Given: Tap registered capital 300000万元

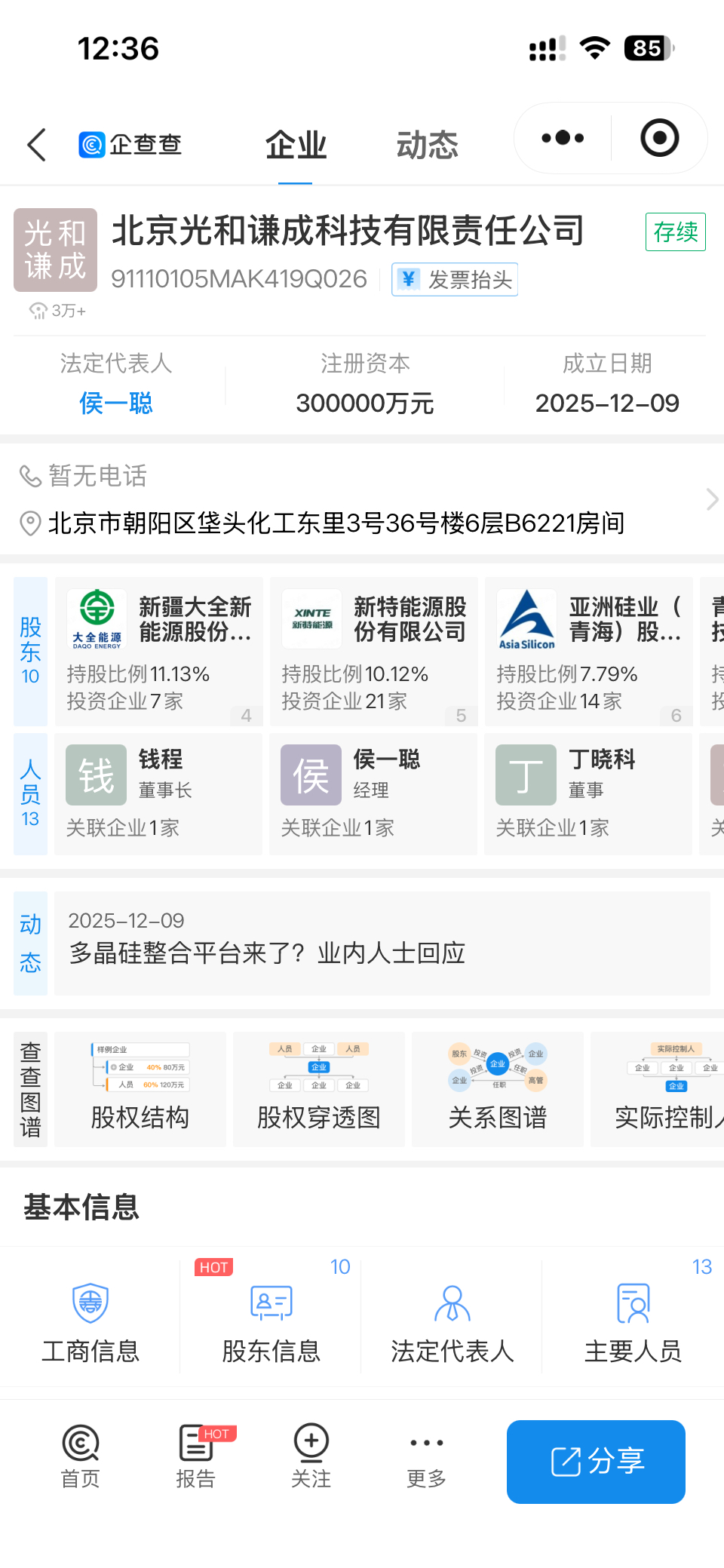Looking at the screenshot, I should click(x=365, y=403).
